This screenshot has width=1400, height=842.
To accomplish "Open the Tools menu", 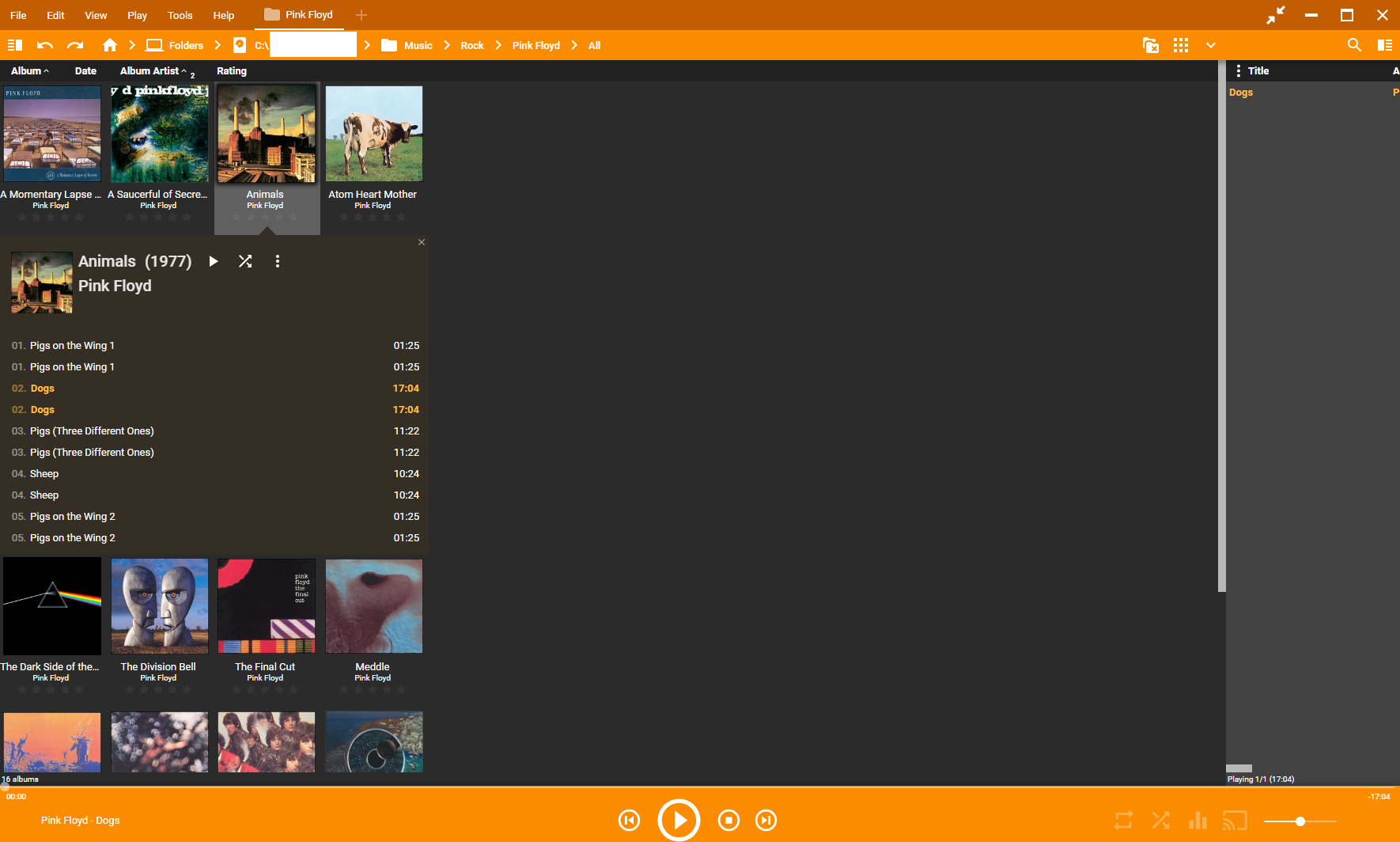I will coord(180,15).
